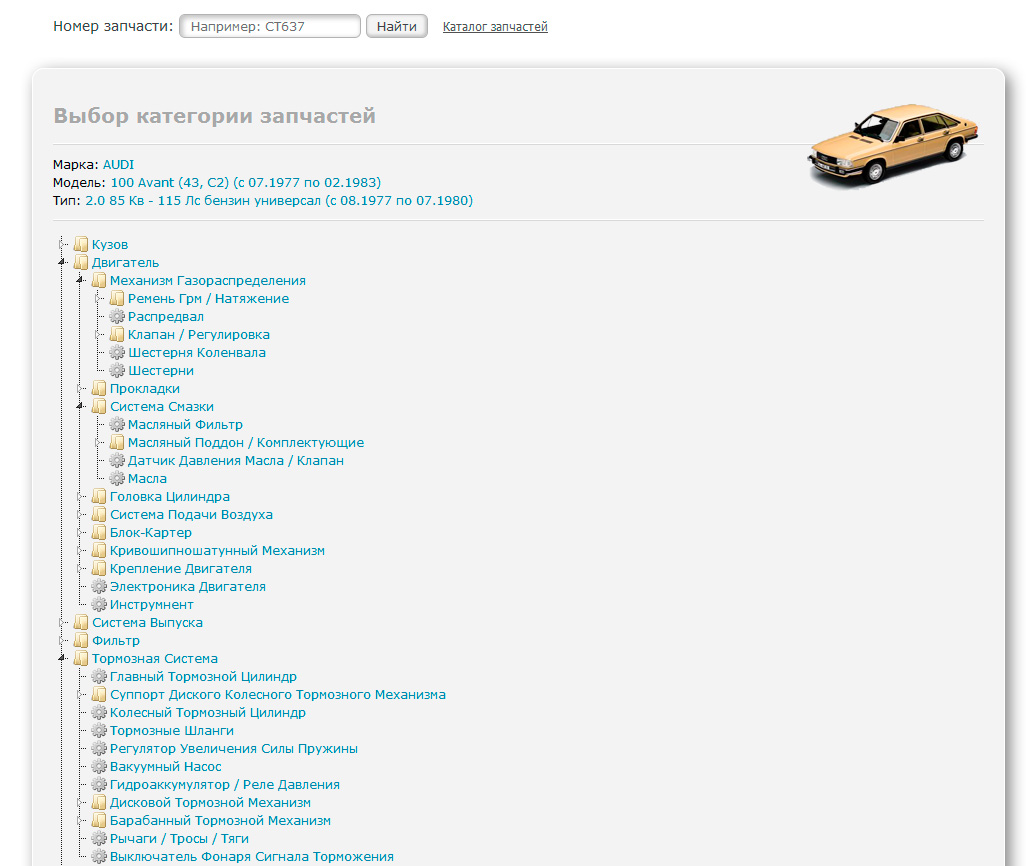The width and height of the screenshot is (1036, 866).
Task: Select Главный Тормозной Цилиндр in the tree
Action: point(203,677)
